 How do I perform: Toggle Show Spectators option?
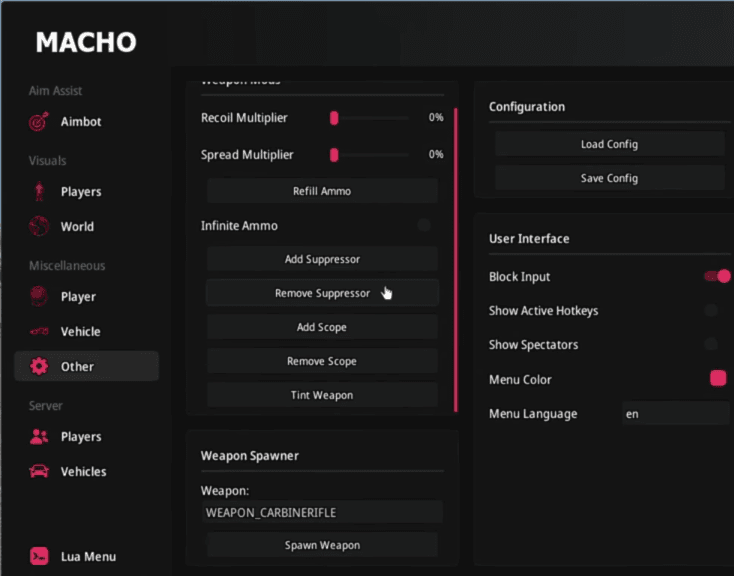[x=711, y=345]
